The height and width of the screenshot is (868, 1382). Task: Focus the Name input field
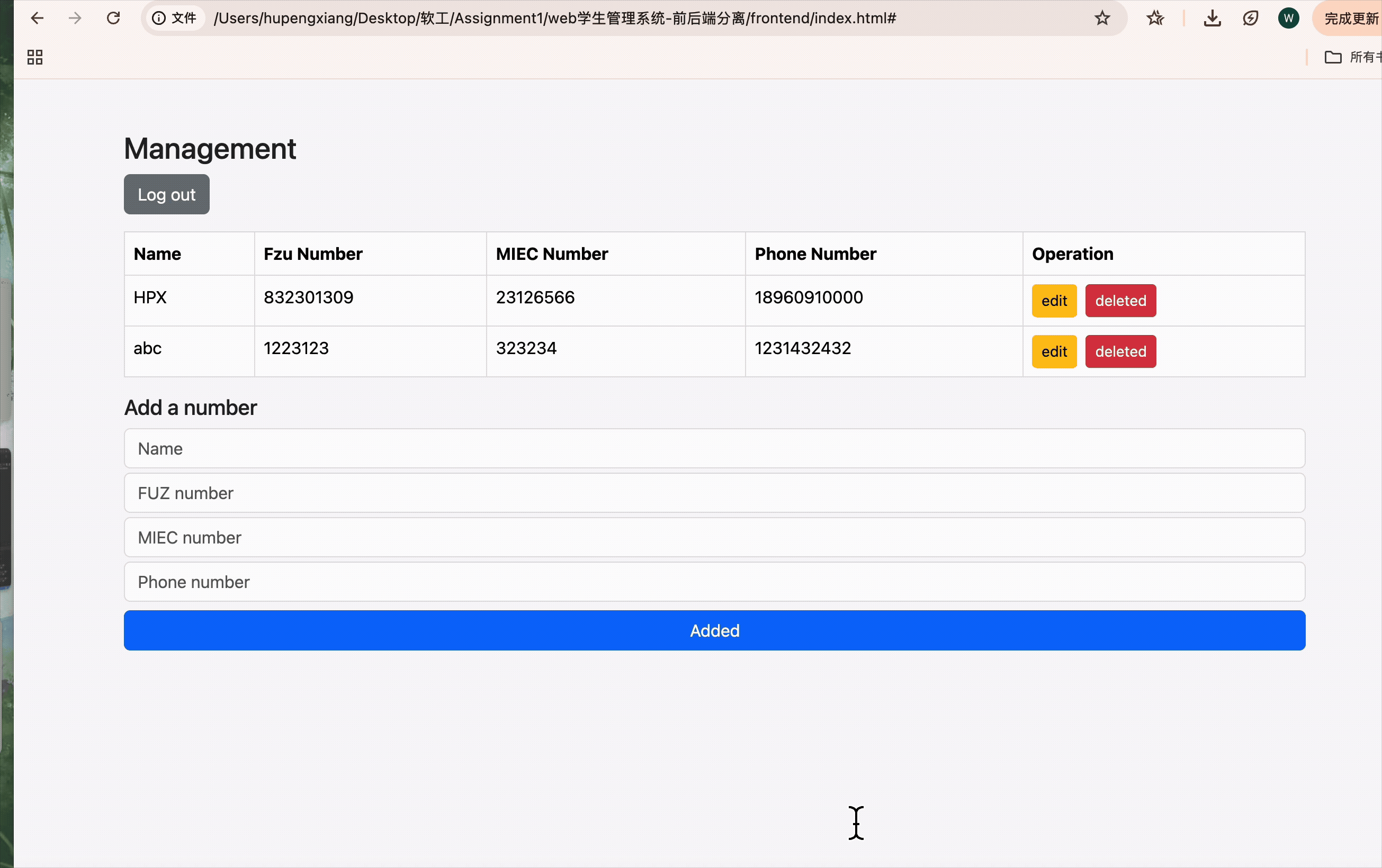[x=714, y=448]
